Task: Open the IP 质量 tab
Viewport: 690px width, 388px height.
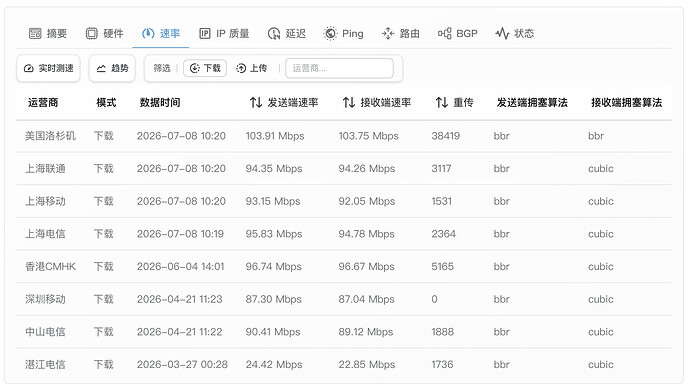Action: tap(224, 33)
